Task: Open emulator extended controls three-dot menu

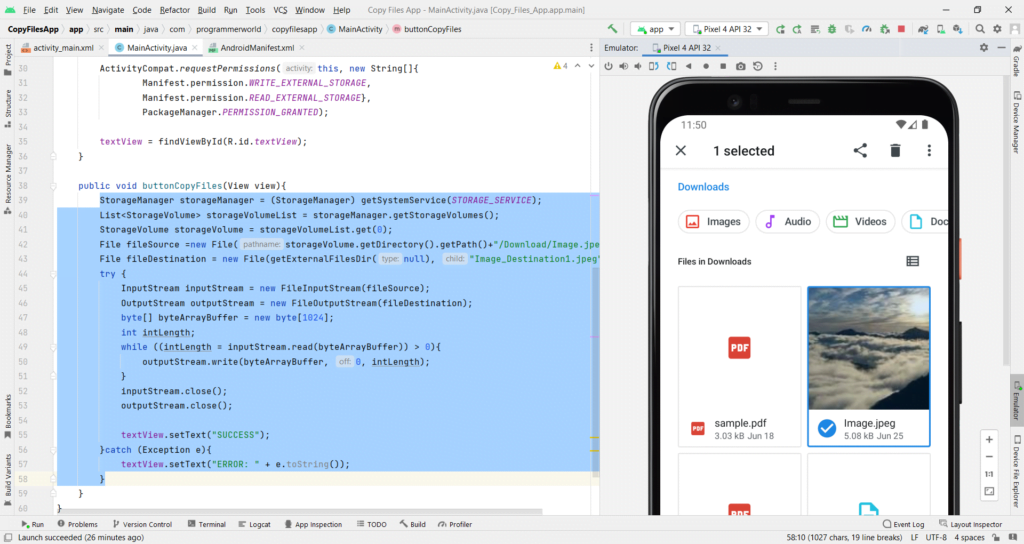Action: click(x=775, y=66)
